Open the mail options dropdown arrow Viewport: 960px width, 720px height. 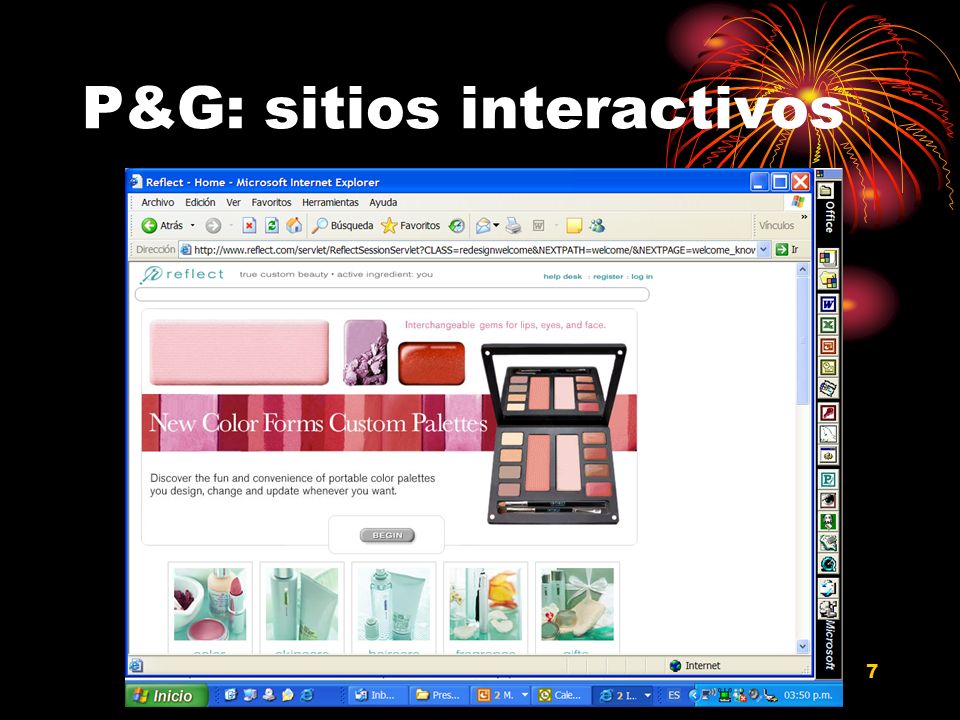coord(496,226)
